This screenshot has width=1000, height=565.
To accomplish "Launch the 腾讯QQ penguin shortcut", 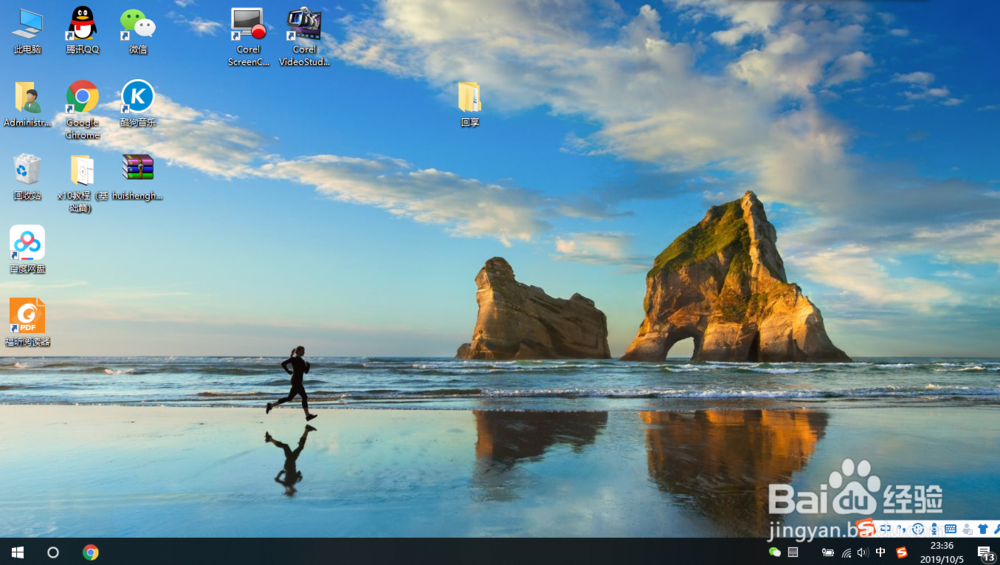I will [83, 30].
